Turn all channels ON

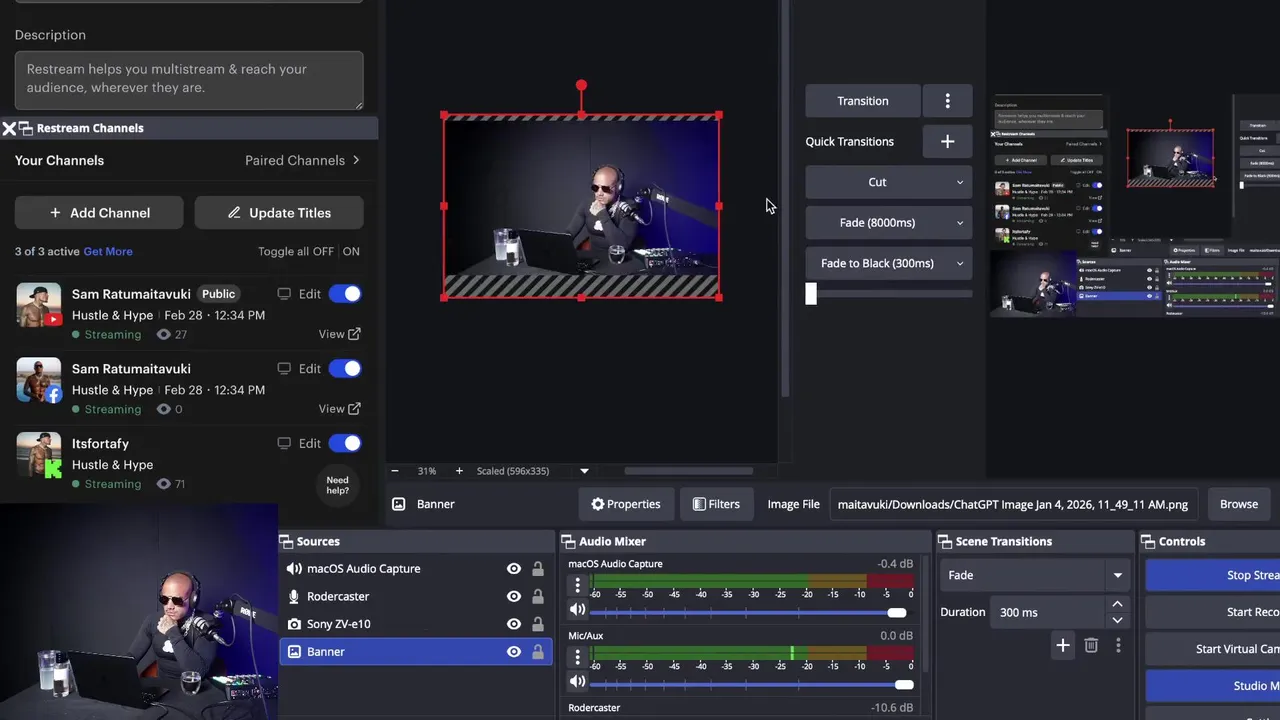pos(351,252)
